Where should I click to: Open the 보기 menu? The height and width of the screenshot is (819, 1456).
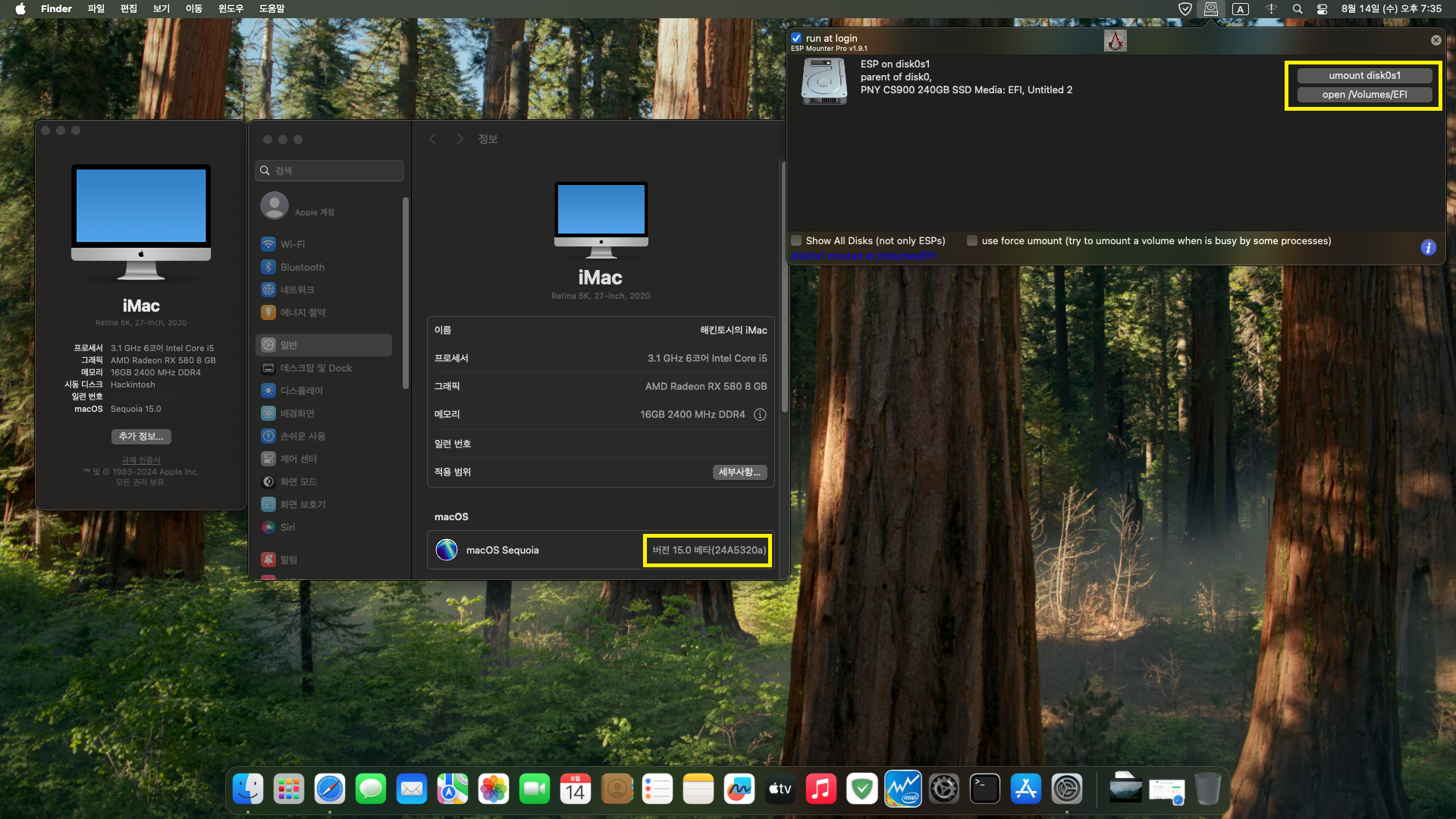pos(162,9)
